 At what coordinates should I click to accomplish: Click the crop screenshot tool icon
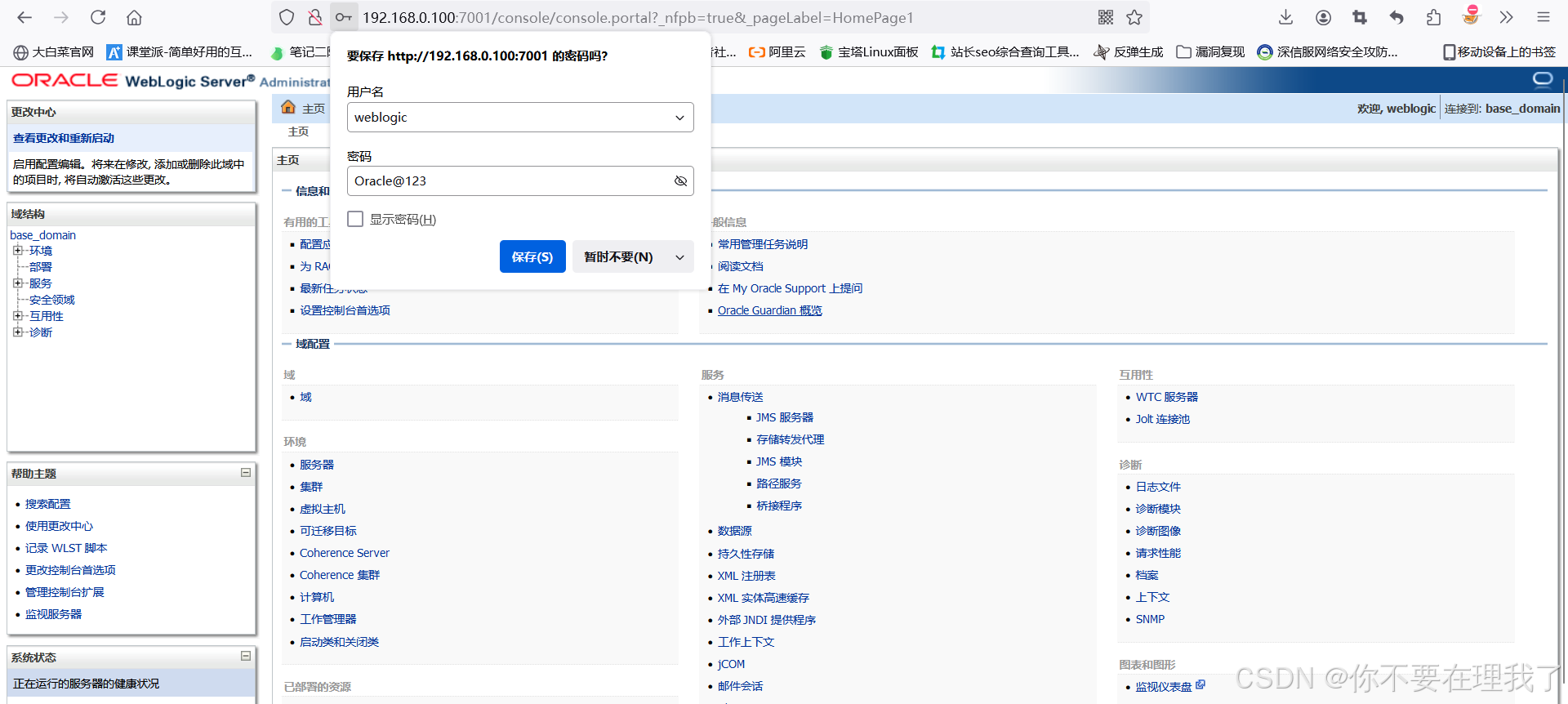[x=1360, y=17]
